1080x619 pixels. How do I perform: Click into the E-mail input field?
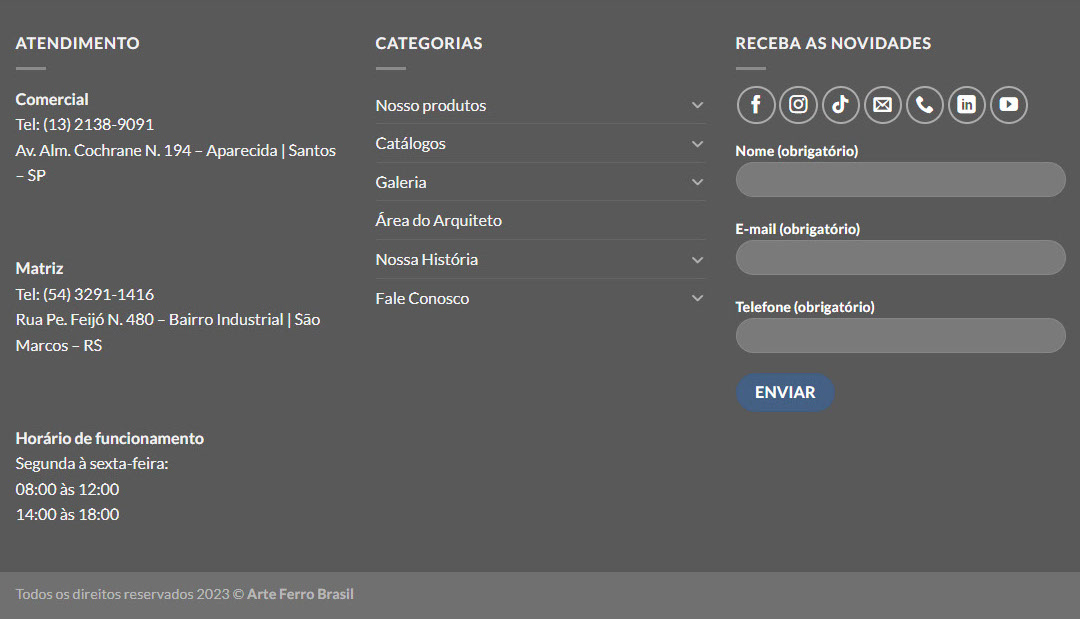point(900,257)
